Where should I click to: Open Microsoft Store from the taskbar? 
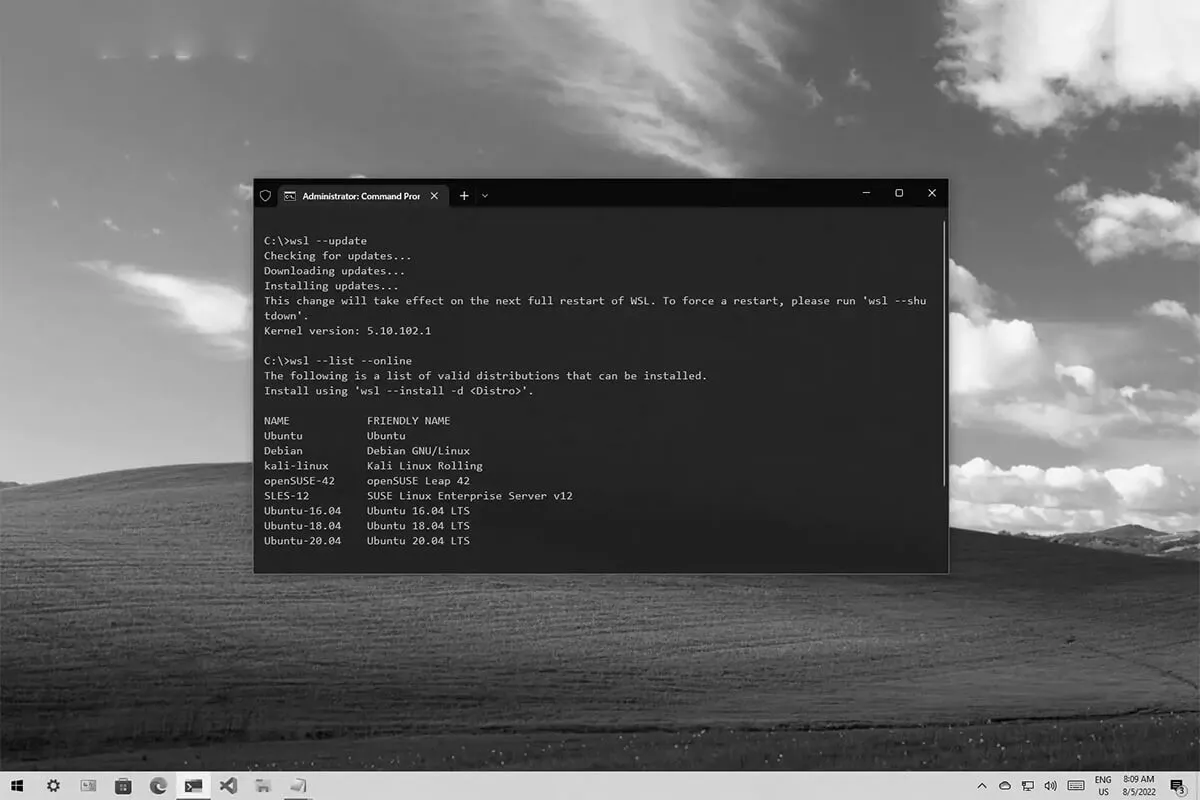click(123, 786)
